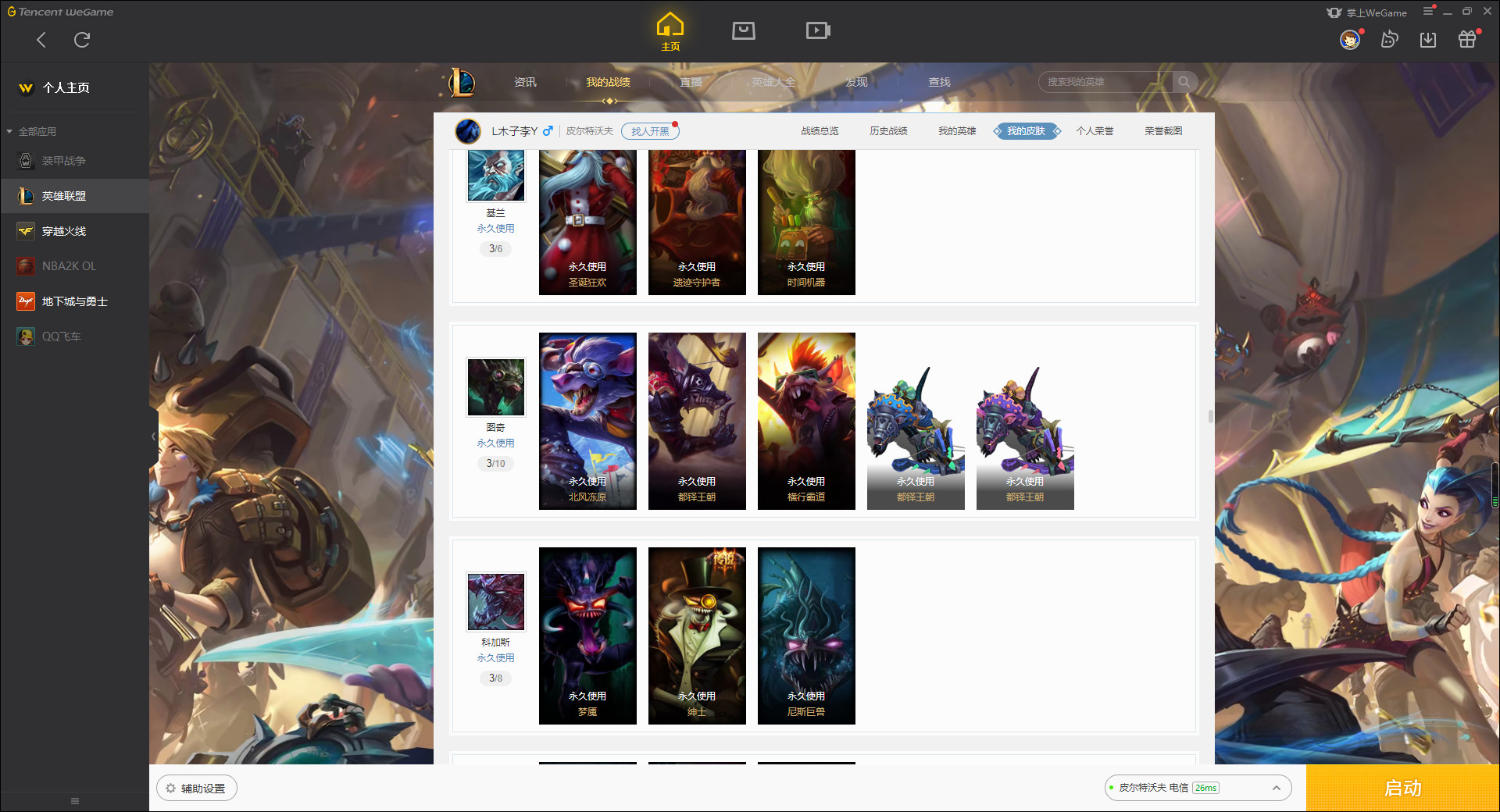Click the sidebar bottom menu handle
The width and height of the screenshot is (1500, 812).
click(x=75, y=801)
